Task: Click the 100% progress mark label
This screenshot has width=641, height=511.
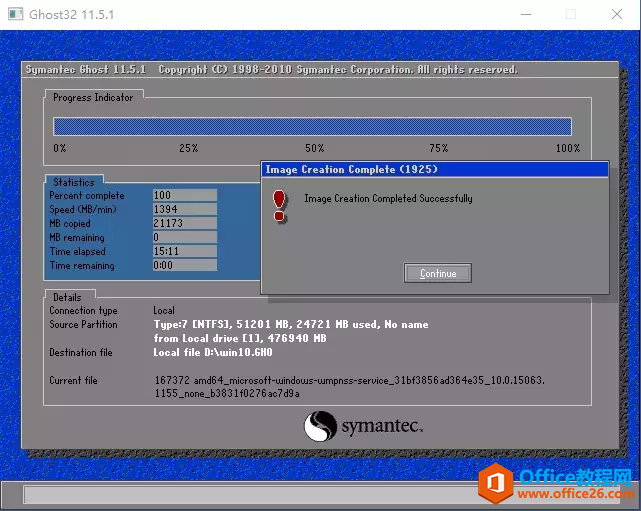Action: pyautogui.click(x=568, y=148)
